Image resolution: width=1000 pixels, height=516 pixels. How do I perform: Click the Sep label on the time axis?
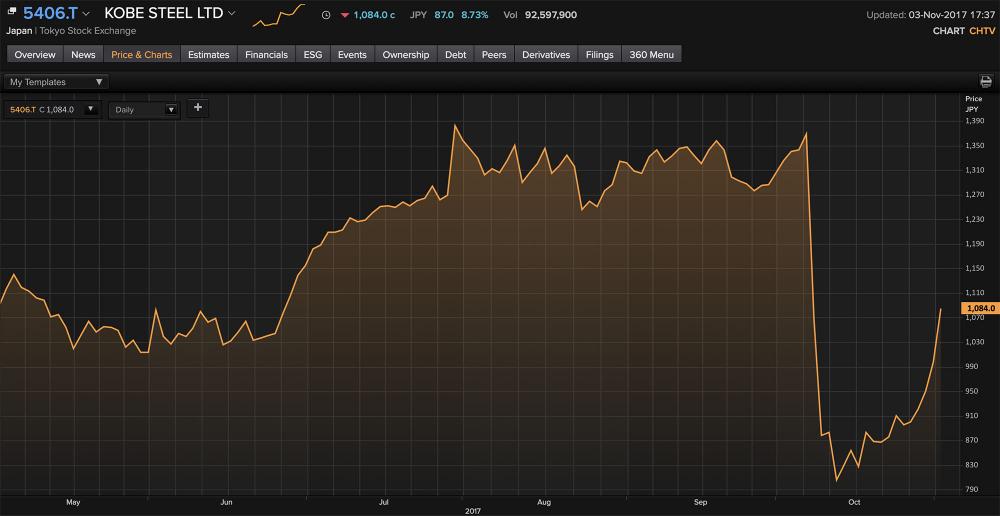pos(701,502)
